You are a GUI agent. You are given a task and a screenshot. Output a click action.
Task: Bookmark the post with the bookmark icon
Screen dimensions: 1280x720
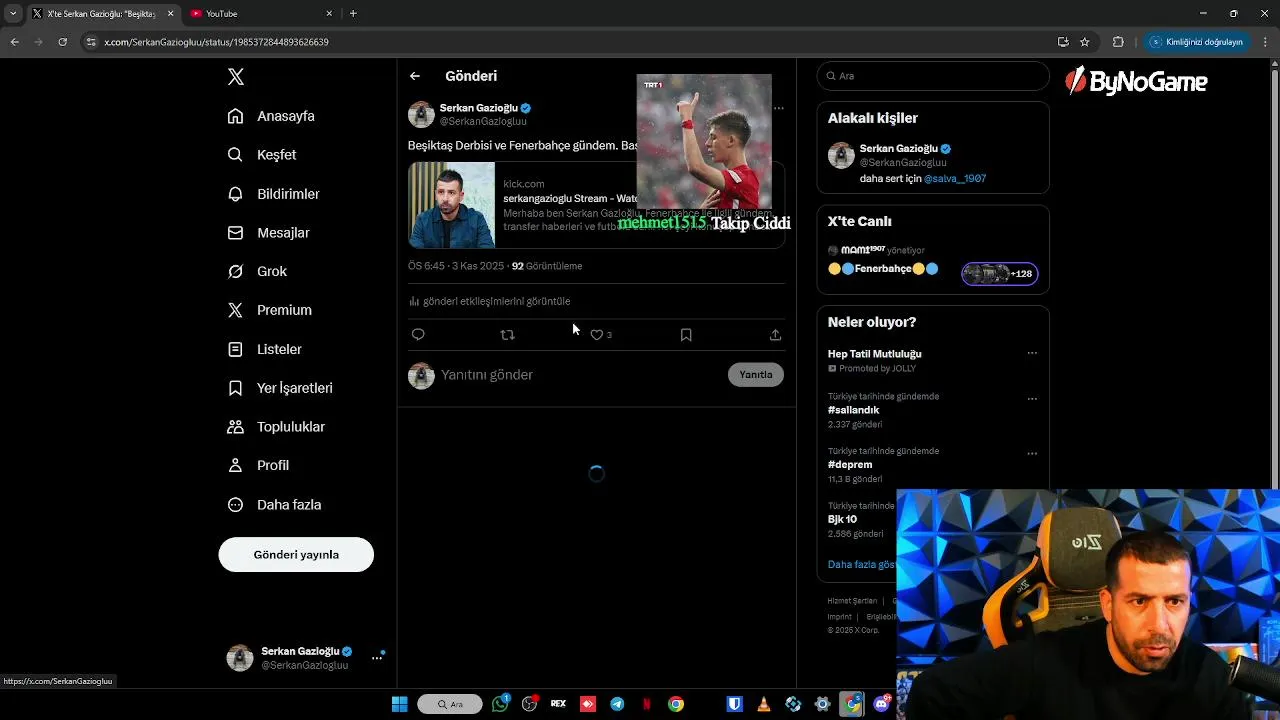686,335
